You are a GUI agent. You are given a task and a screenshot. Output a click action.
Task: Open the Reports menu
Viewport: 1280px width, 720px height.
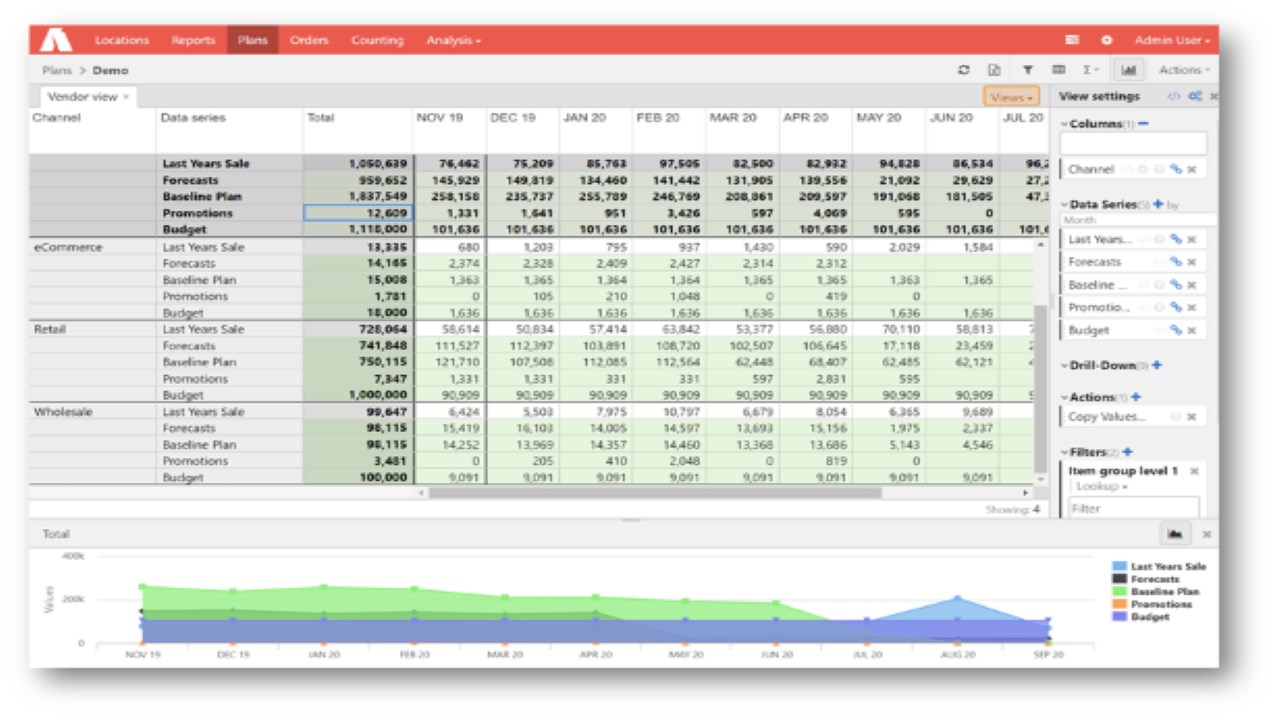pyautogui.click(x=193, y=40)
